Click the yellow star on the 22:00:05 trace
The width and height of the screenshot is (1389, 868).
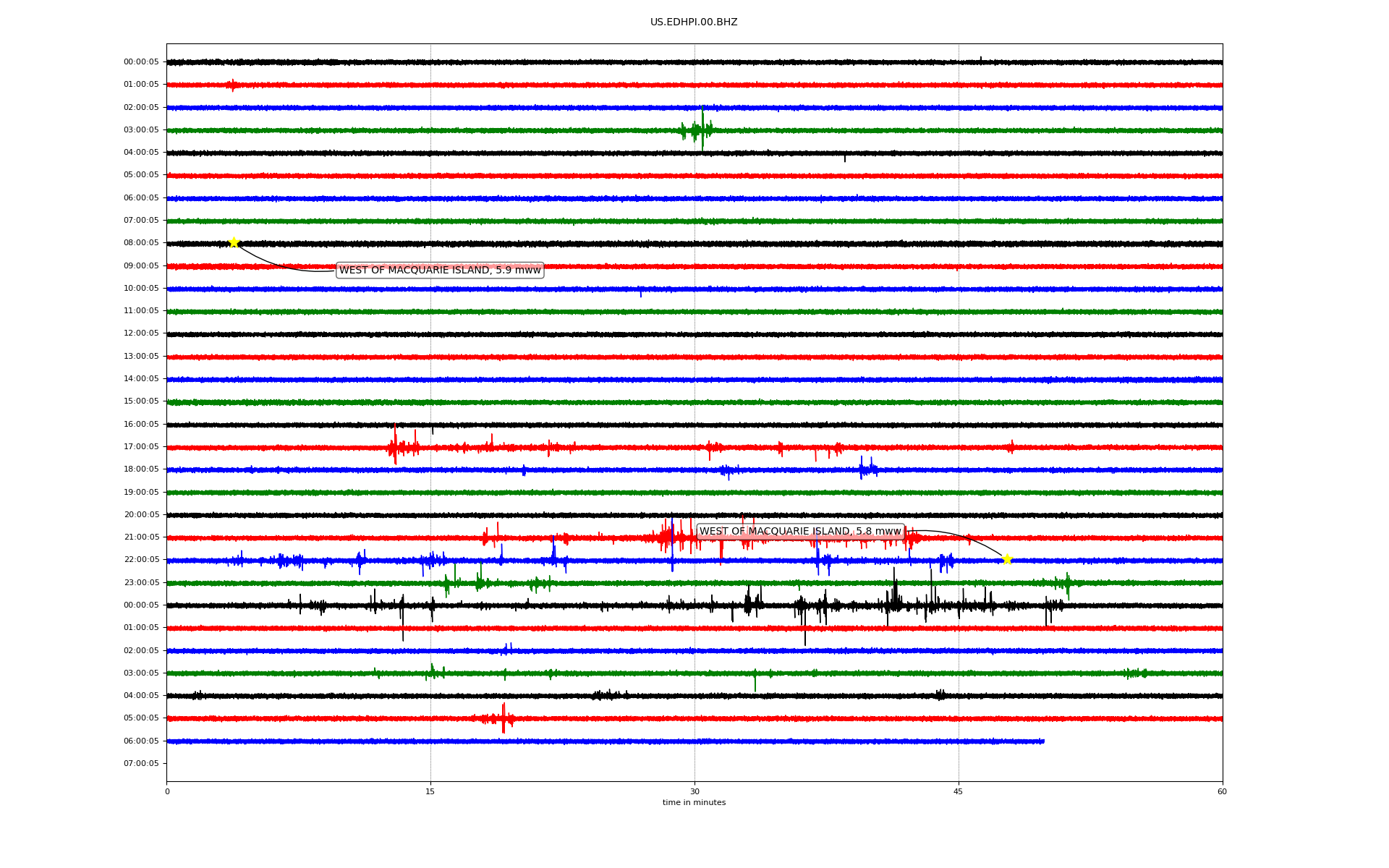[1006, 559]
